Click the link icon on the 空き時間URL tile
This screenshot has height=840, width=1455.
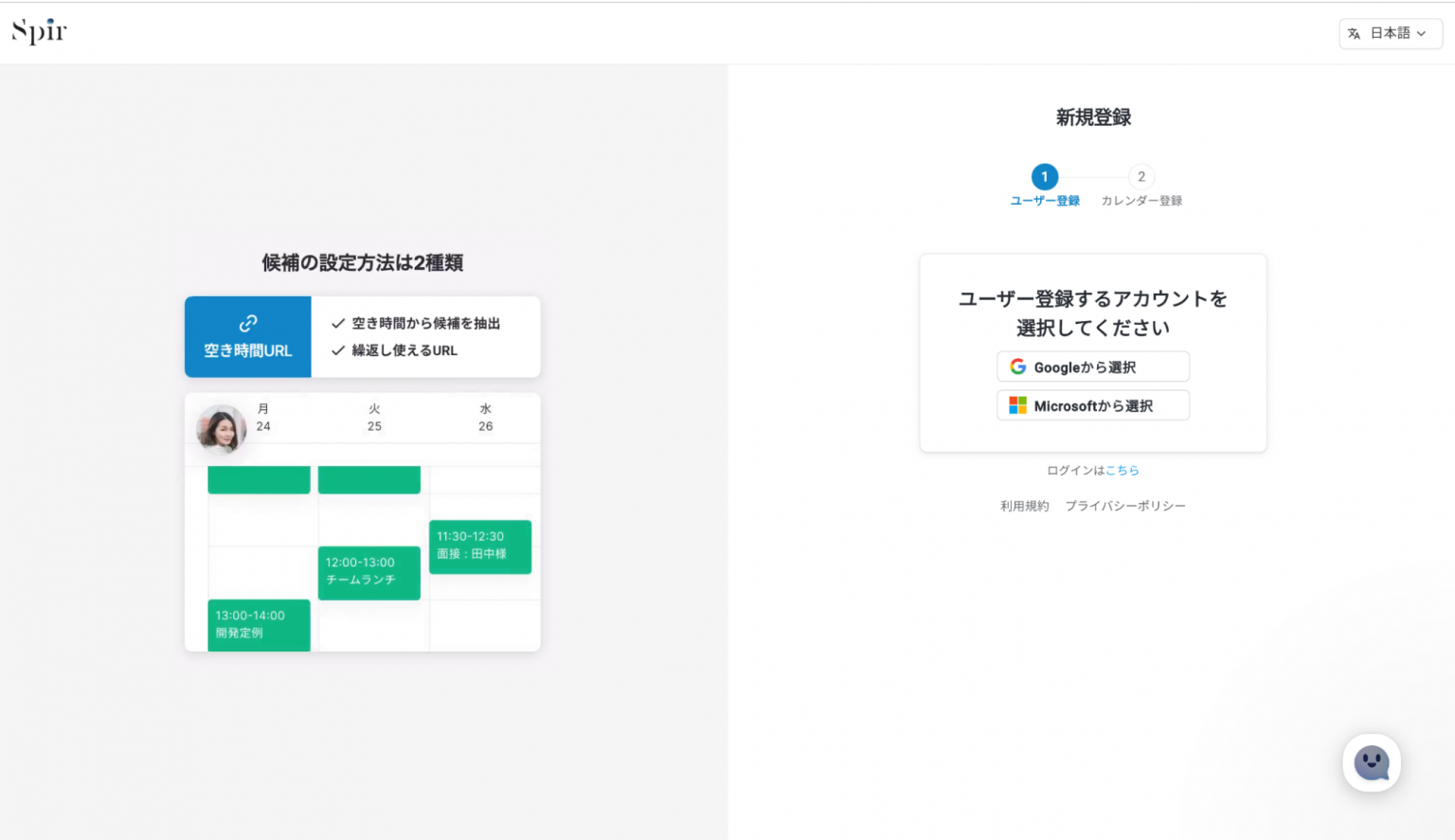(x=247, y=322)
